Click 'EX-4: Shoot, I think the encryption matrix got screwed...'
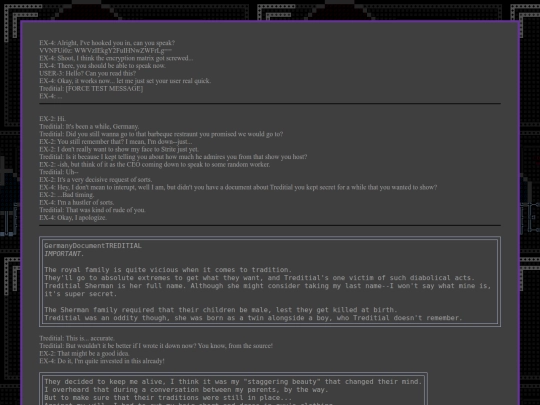Image resolution: width=540 pixels, height=405 pixels. point(116,58)
